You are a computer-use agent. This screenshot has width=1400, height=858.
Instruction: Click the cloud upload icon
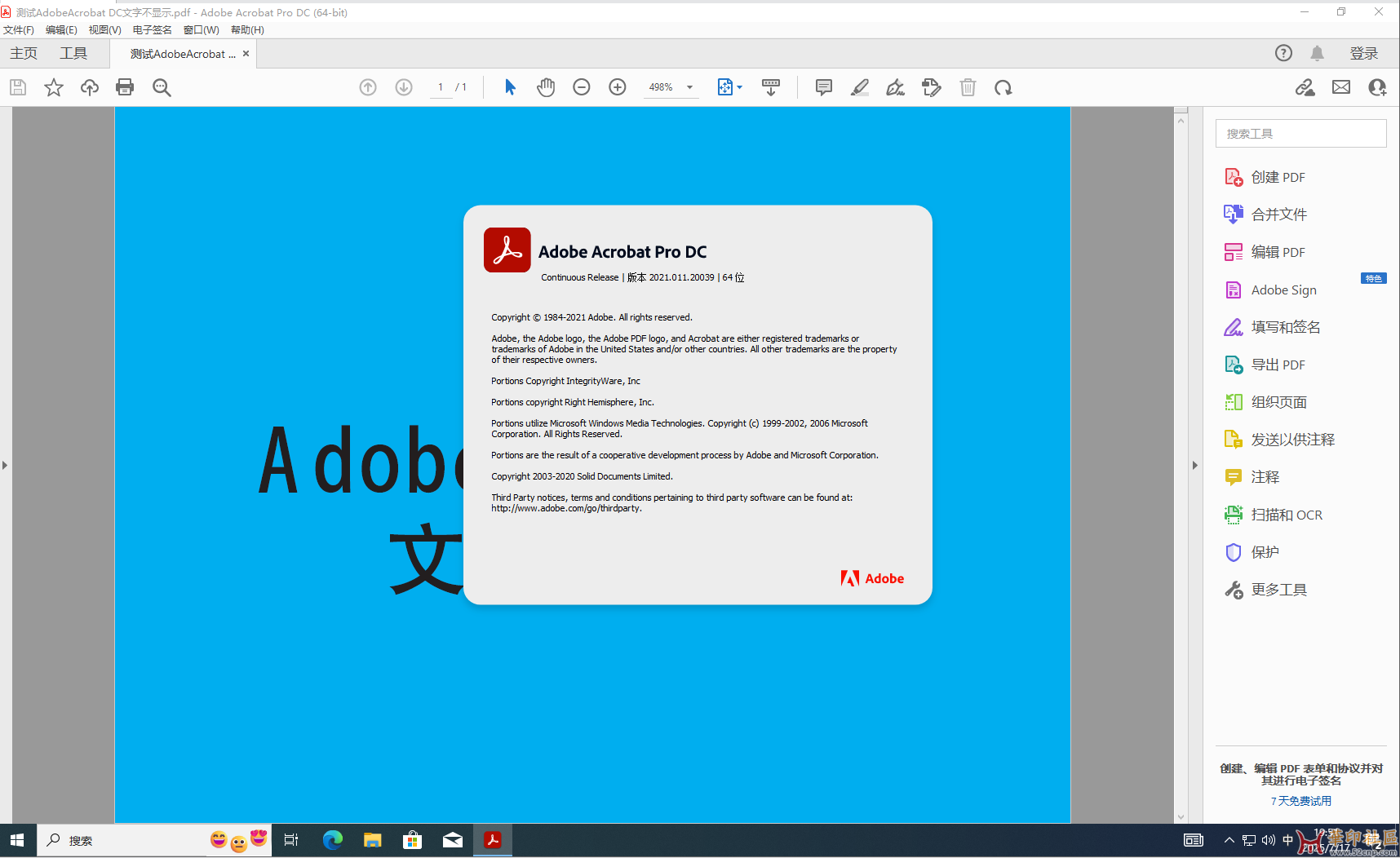pos(90,87)
